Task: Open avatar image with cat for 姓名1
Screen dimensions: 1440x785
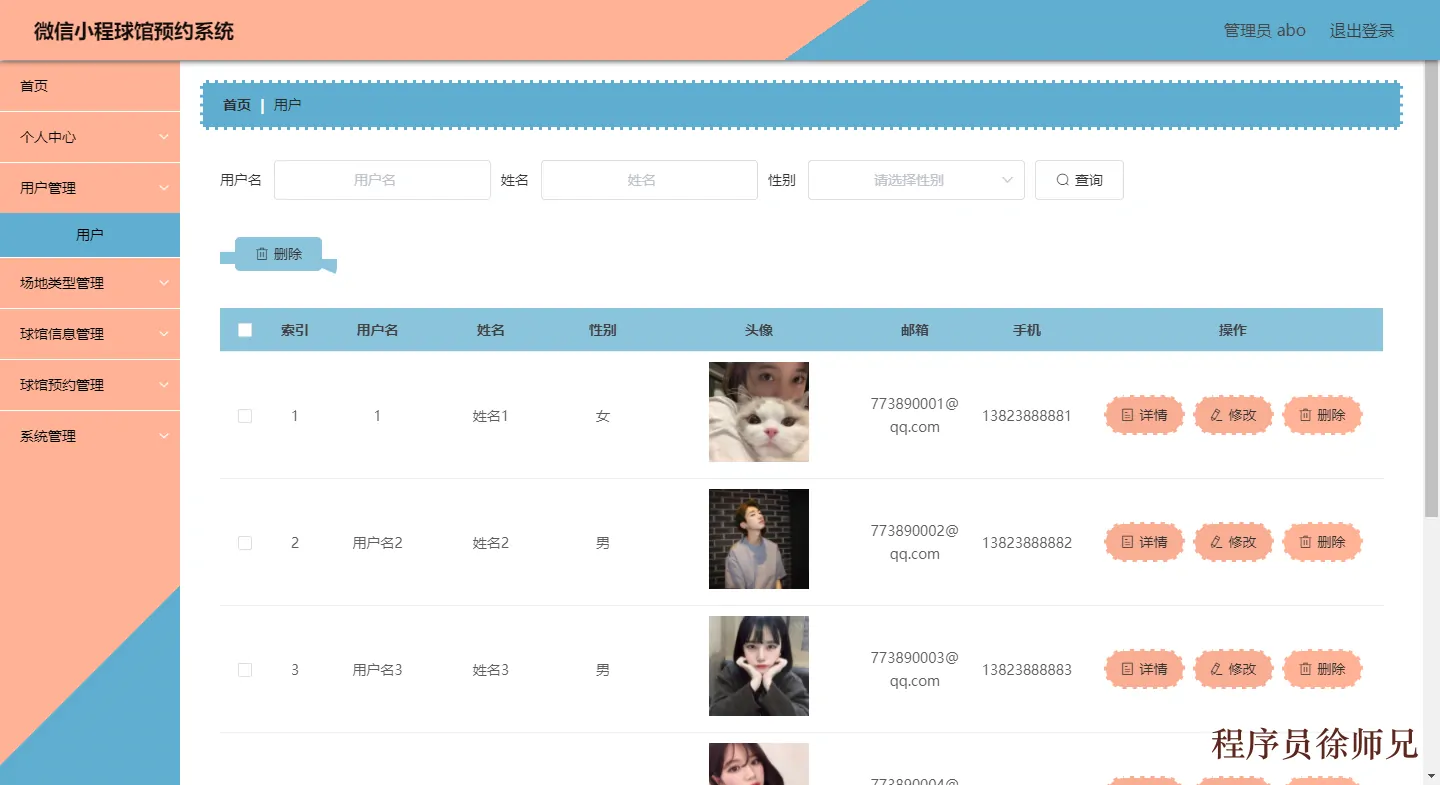Action: 759,412
